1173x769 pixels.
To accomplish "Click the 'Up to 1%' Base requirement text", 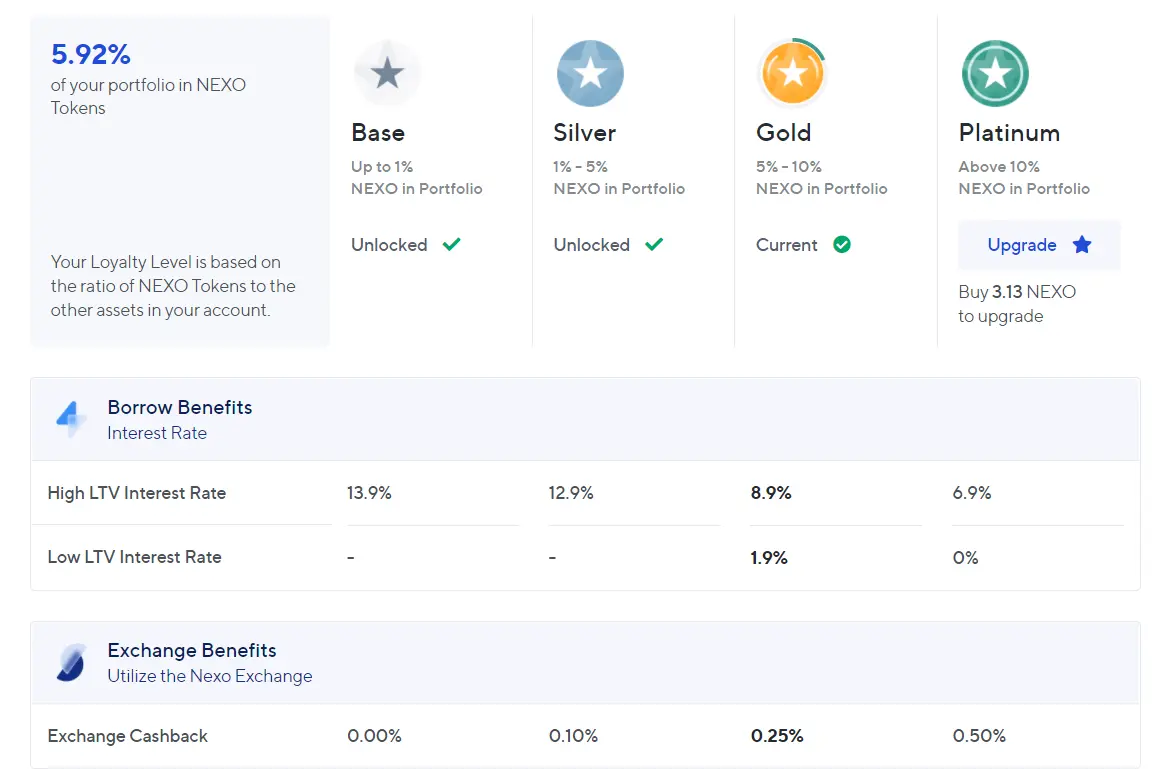I will 382,167.
